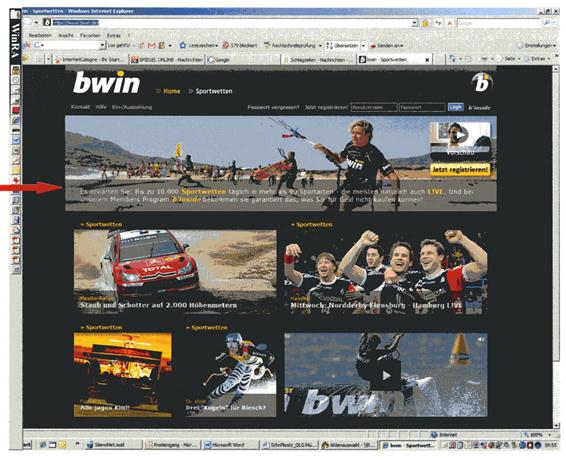Click the Los geht's! Google toolbar button
The height and width of the screenshot is (460, 566).
point(119,45)
